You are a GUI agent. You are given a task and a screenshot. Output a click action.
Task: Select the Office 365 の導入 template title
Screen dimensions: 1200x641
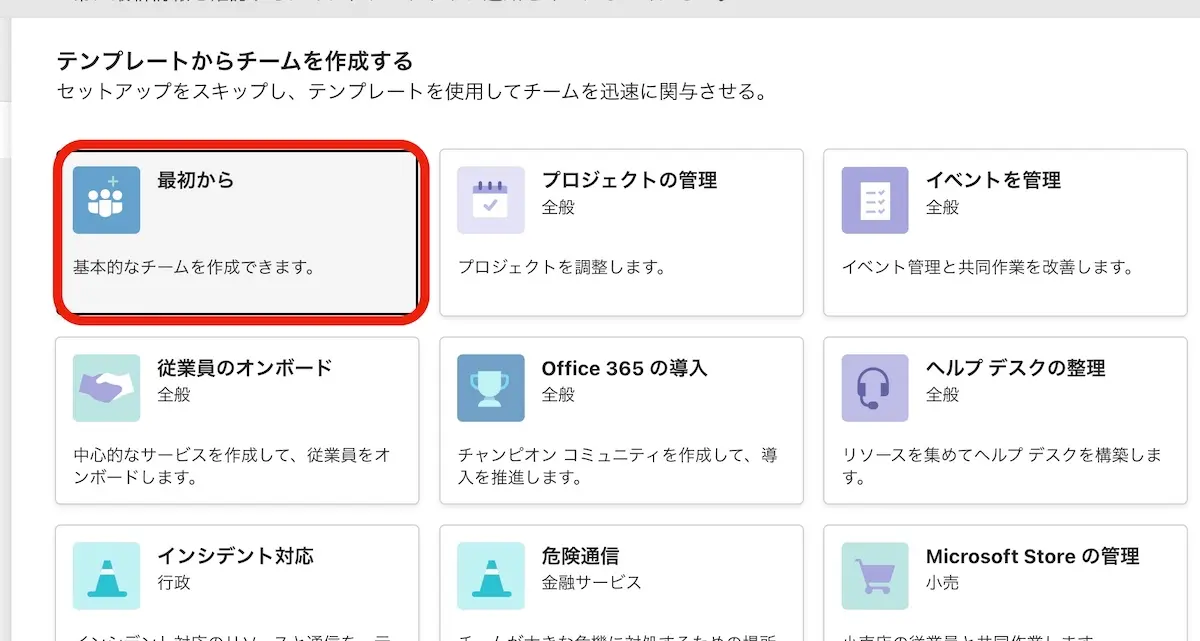click(x=624, y=368)
